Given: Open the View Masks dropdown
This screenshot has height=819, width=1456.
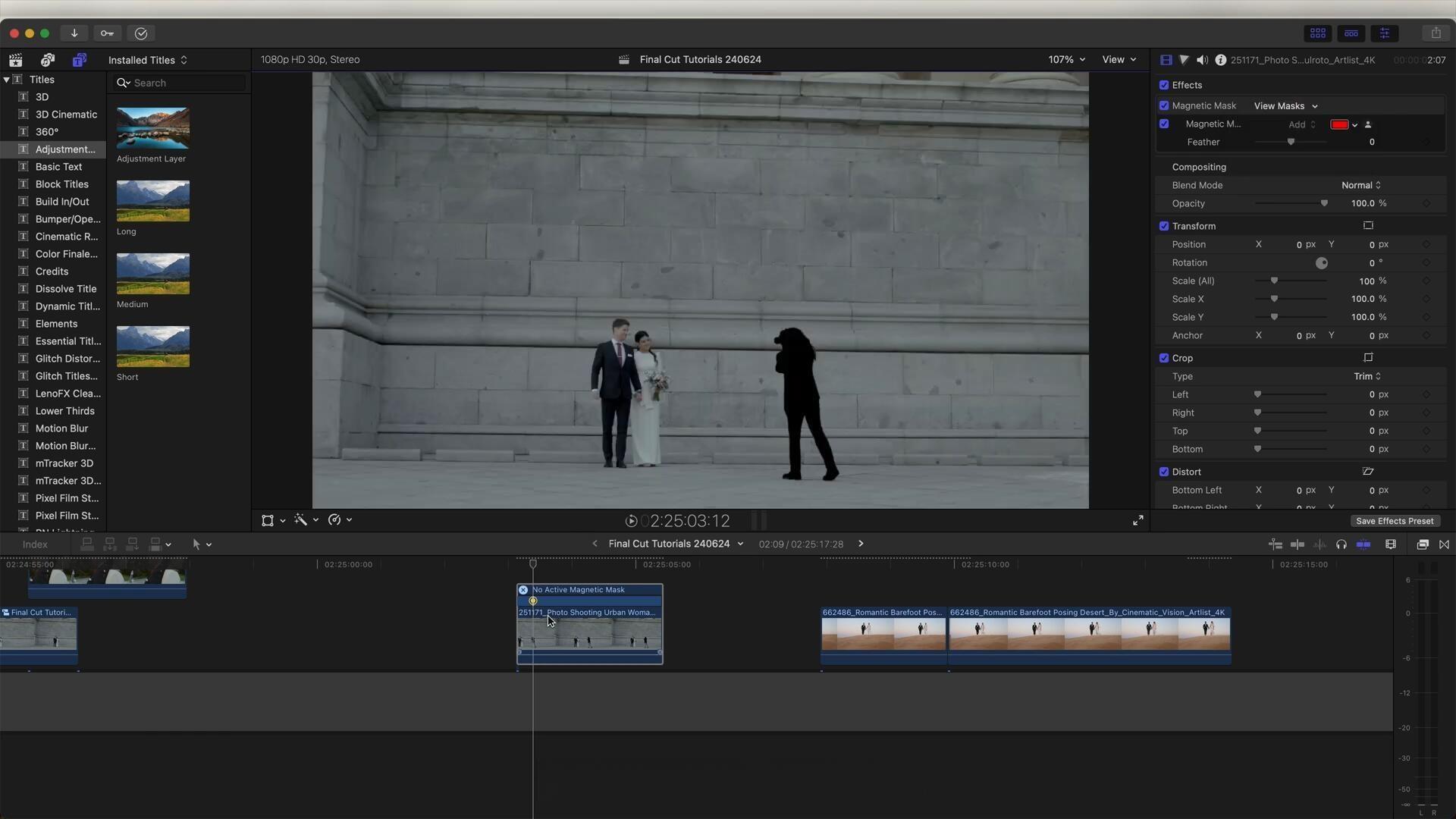Looking at the screenshot, I should (x=1285, y=106).
